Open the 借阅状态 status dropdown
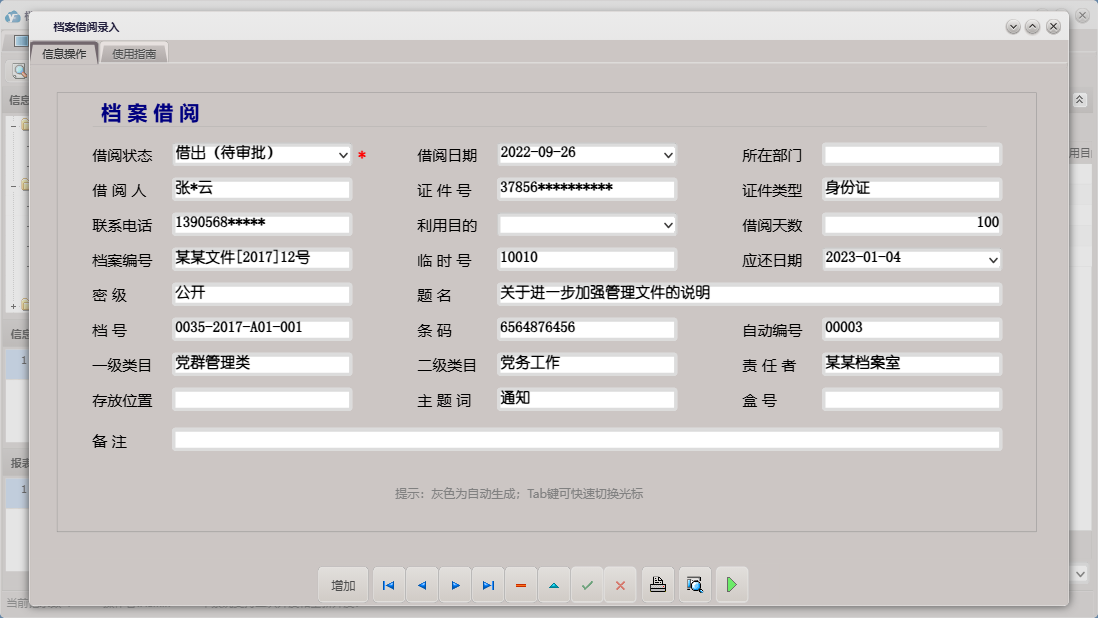1098x618 pixels. pos(344,154)
